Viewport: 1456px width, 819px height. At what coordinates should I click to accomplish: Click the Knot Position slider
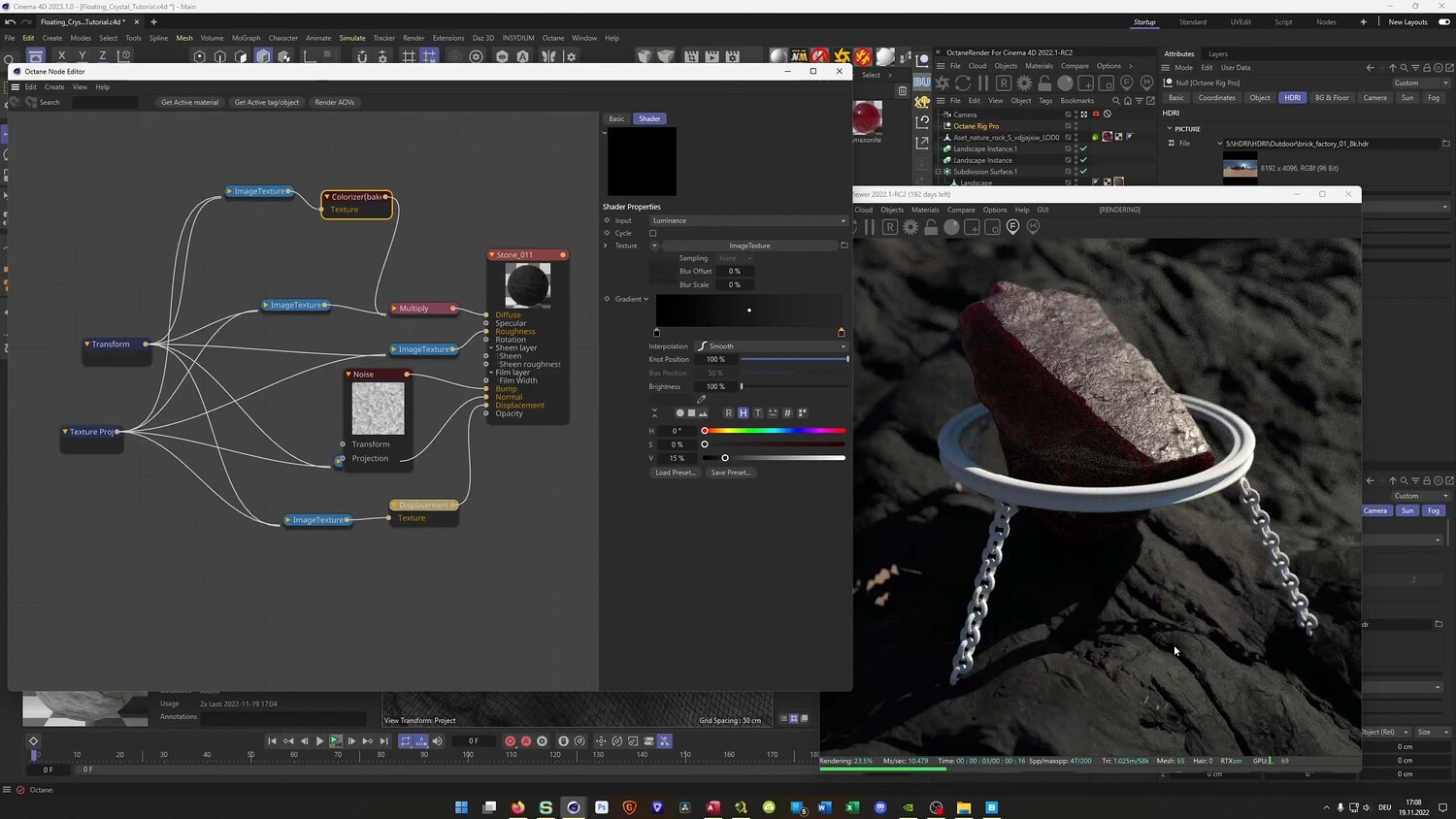tap(795, 359)
